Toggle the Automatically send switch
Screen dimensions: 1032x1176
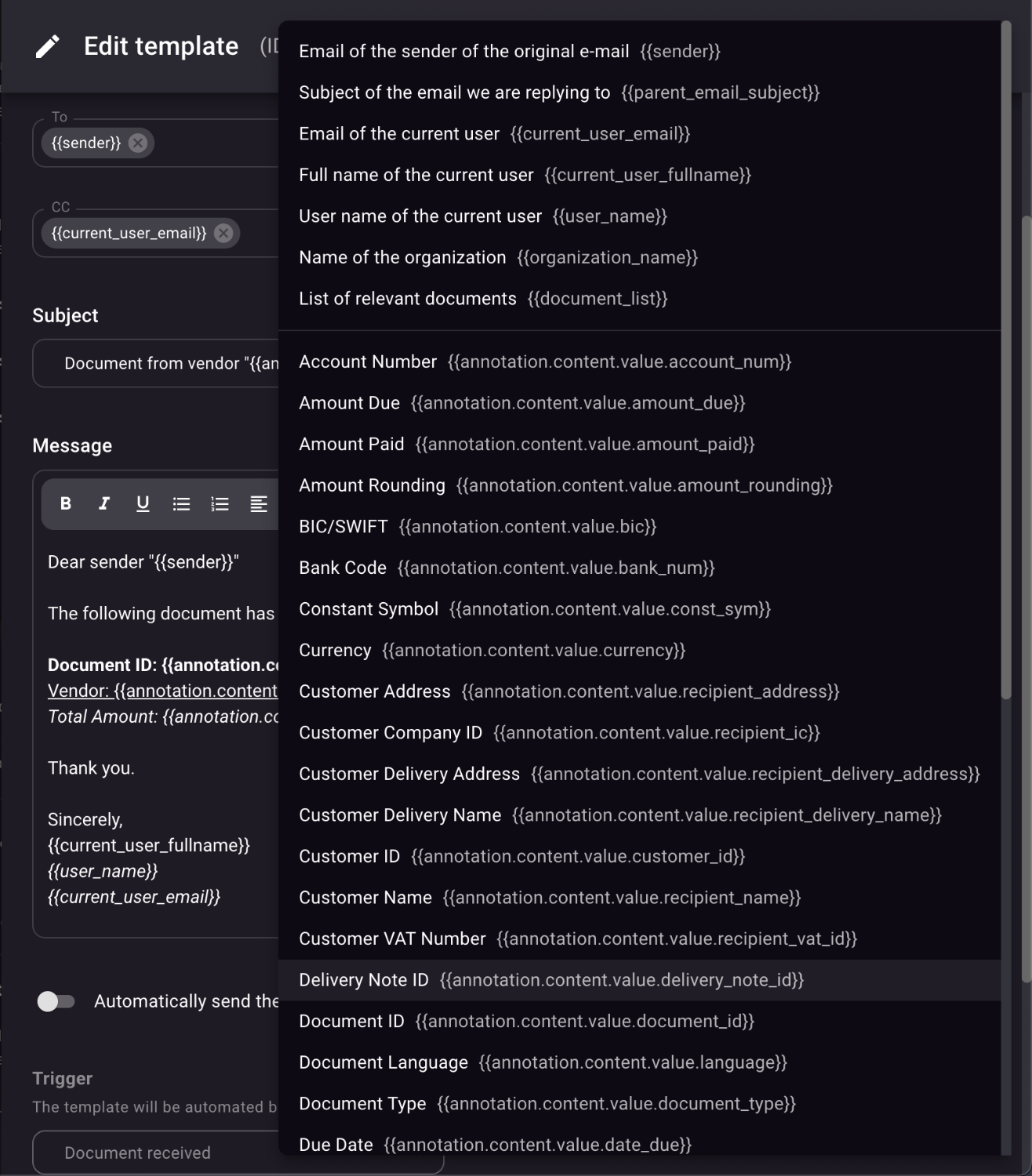[56, 1001]
